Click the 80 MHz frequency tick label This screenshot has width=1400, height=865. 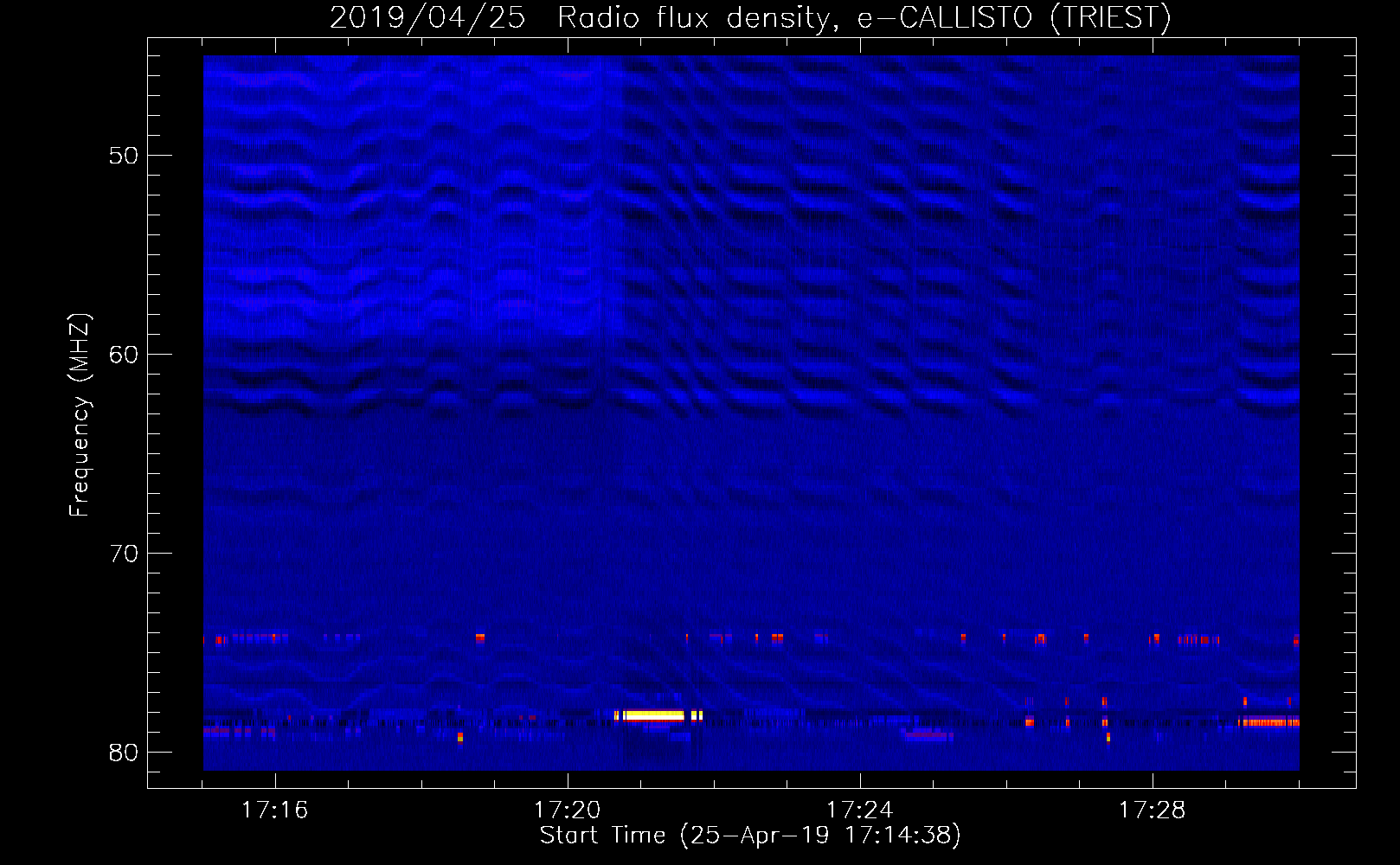(x=124, y=753)
